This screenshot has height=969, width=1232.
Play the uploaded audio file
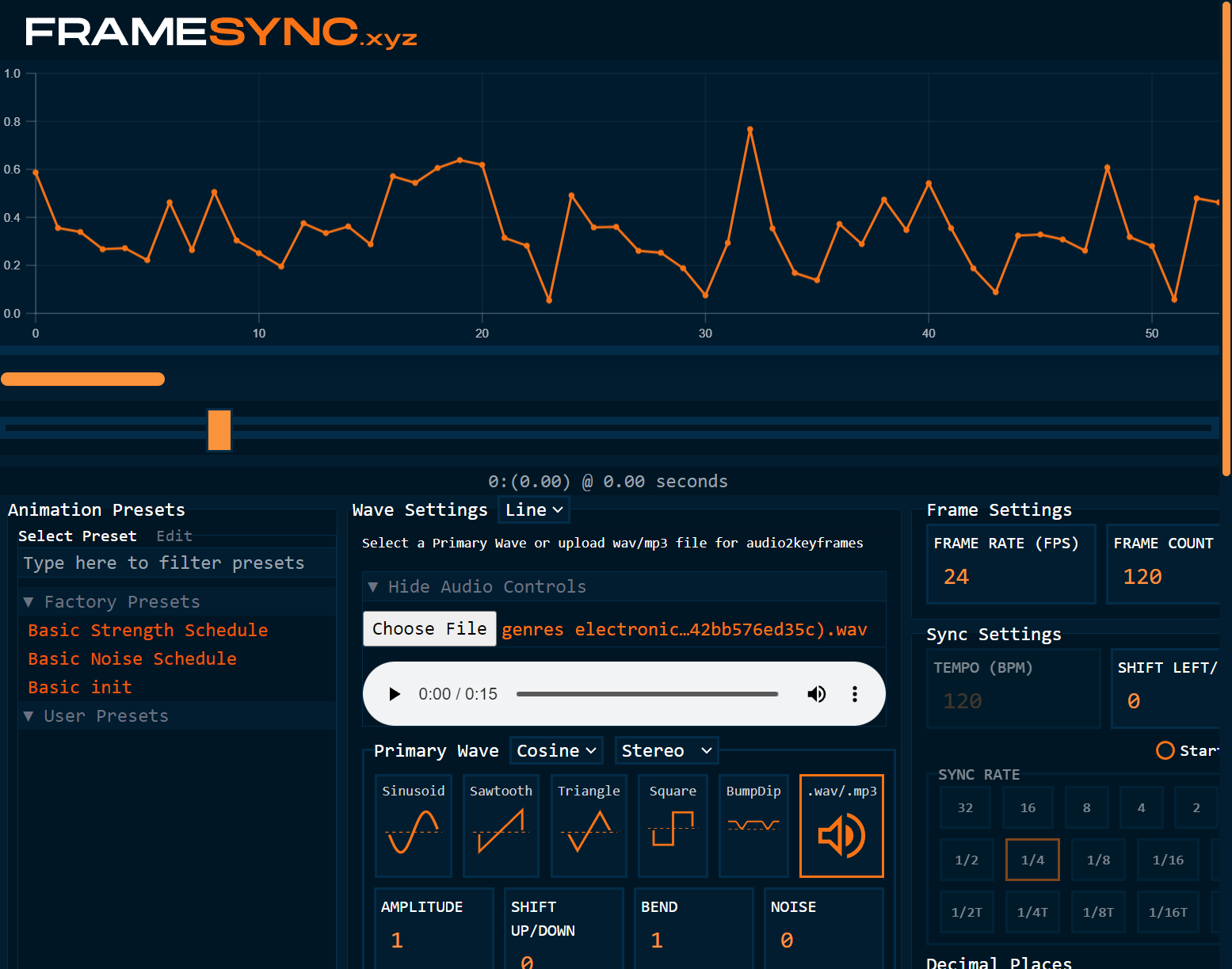(394, 694)
